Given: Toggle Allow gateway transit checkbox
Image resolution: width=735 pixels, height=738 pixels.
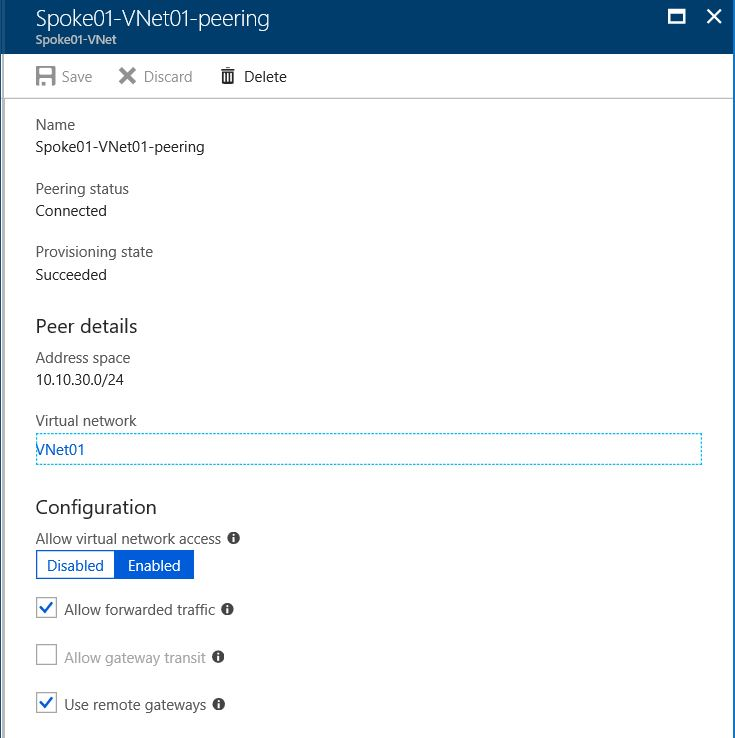Looking at the screenshot, I should click(46, 656).
